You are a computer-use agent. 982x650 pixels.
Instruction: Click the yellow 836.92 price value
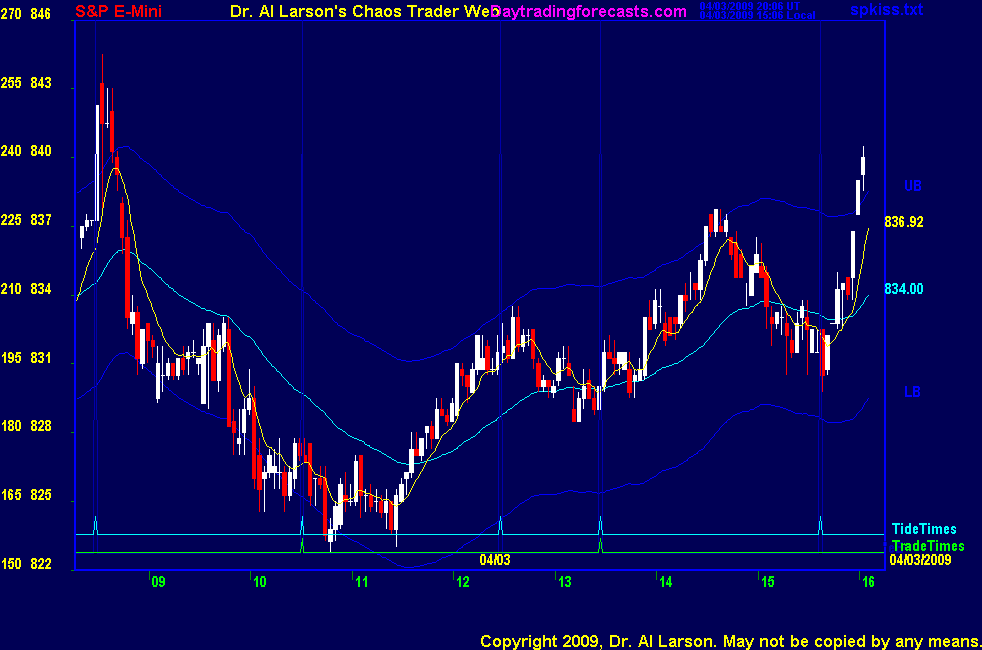[x=903, y=221]
